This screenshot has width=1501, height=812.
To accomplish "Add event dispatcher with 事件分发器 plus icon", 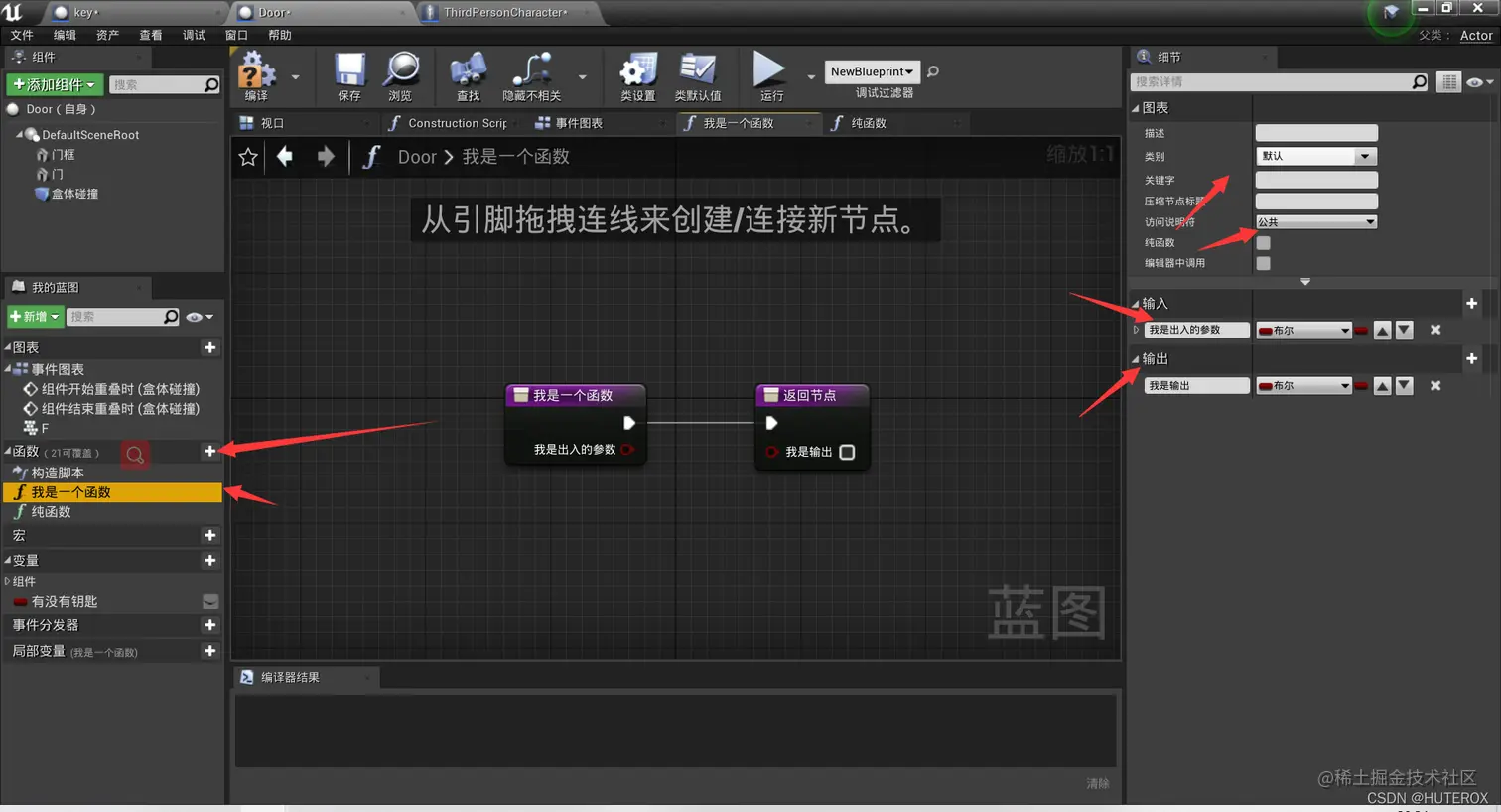I will pyautogui.click(x=209, y=625).
